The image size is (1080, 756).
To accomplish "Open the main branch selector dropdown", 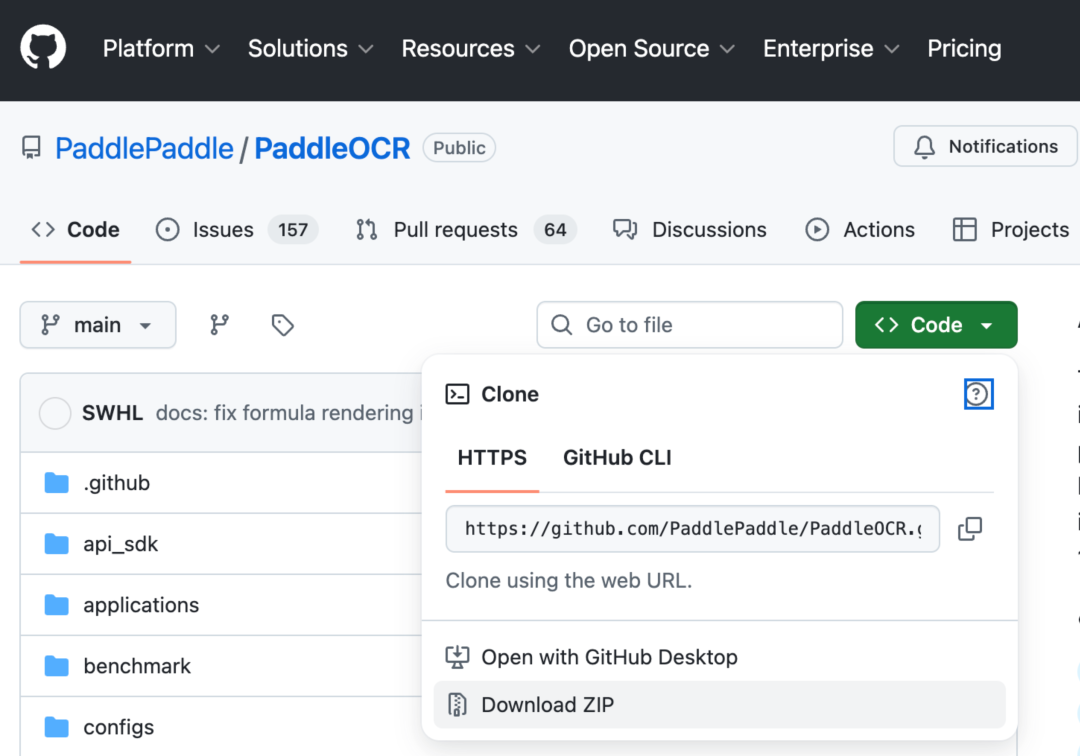I will pos(98,324).
